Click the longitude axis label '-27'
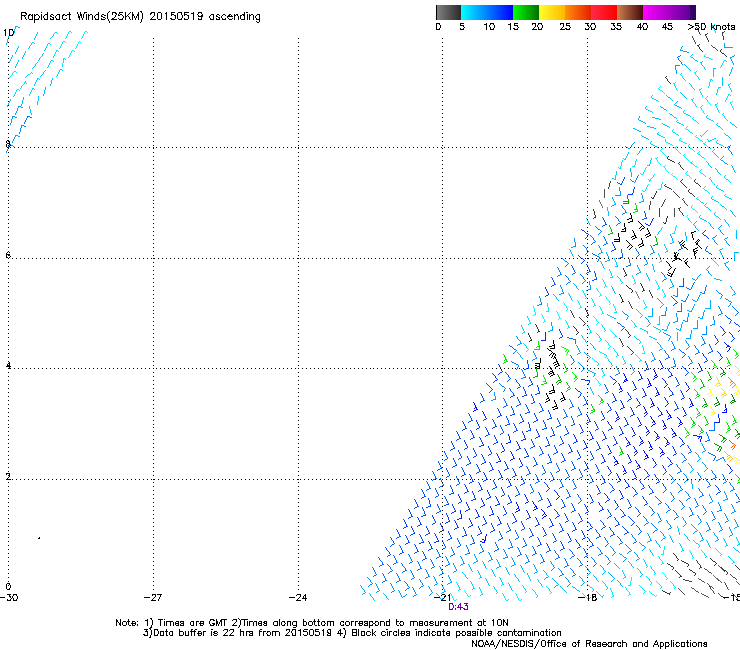This screenshot has width=740, height=650. (153, 598)
